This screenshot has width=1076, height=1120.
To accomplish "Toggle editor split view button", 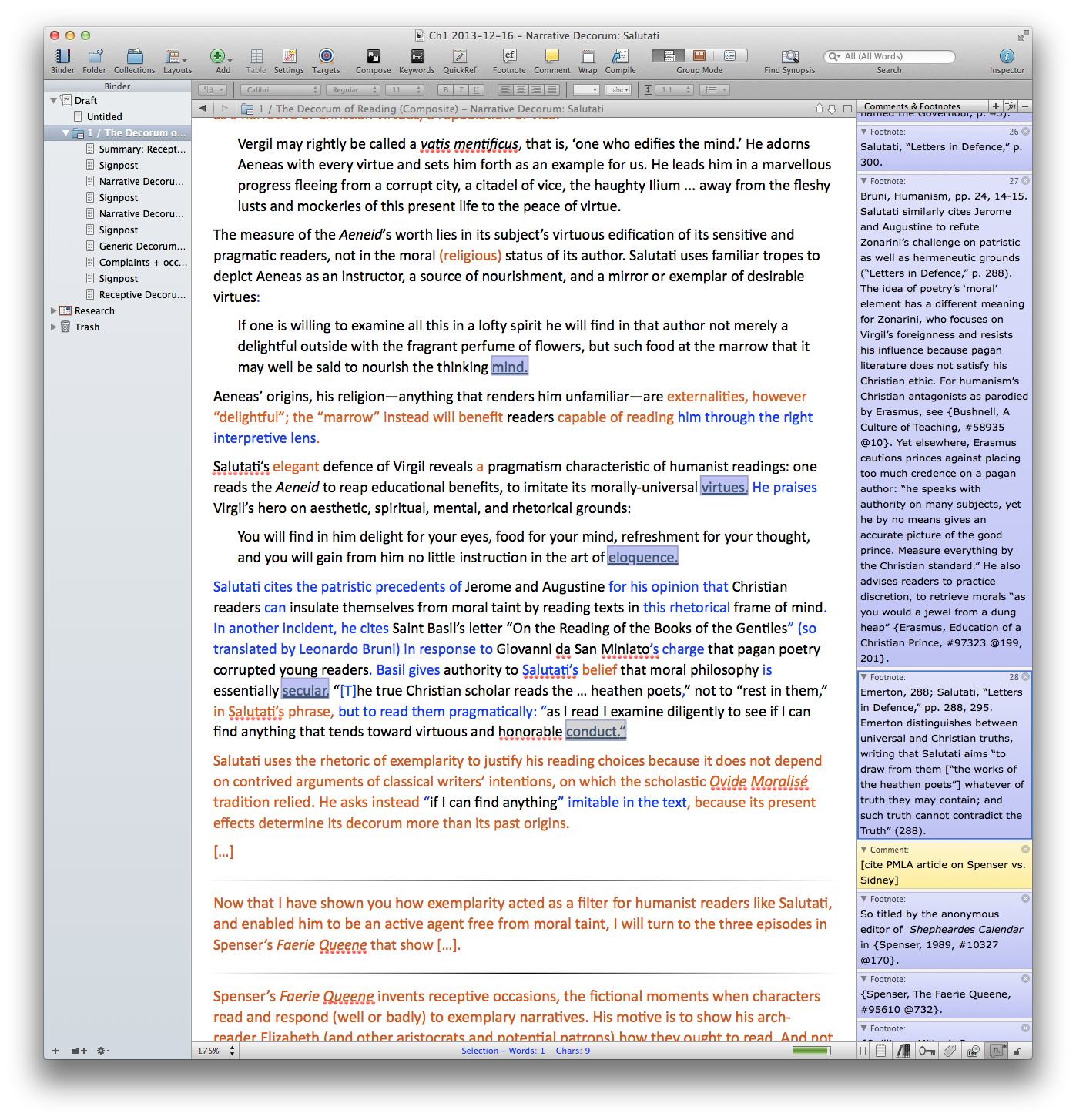I will pos(847,109).
